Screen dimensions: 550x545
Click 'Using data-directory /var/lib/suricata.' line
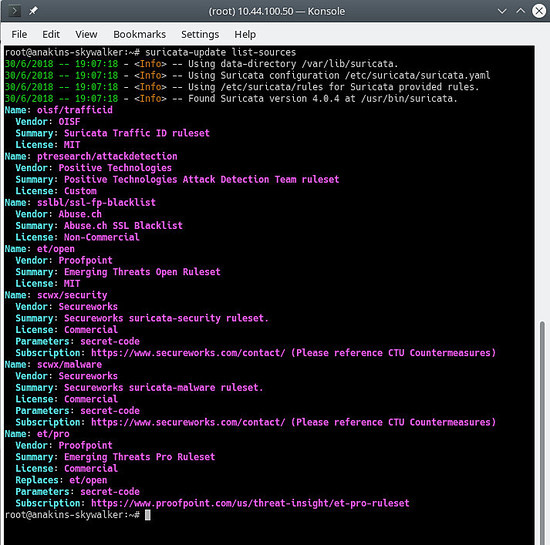293,64
